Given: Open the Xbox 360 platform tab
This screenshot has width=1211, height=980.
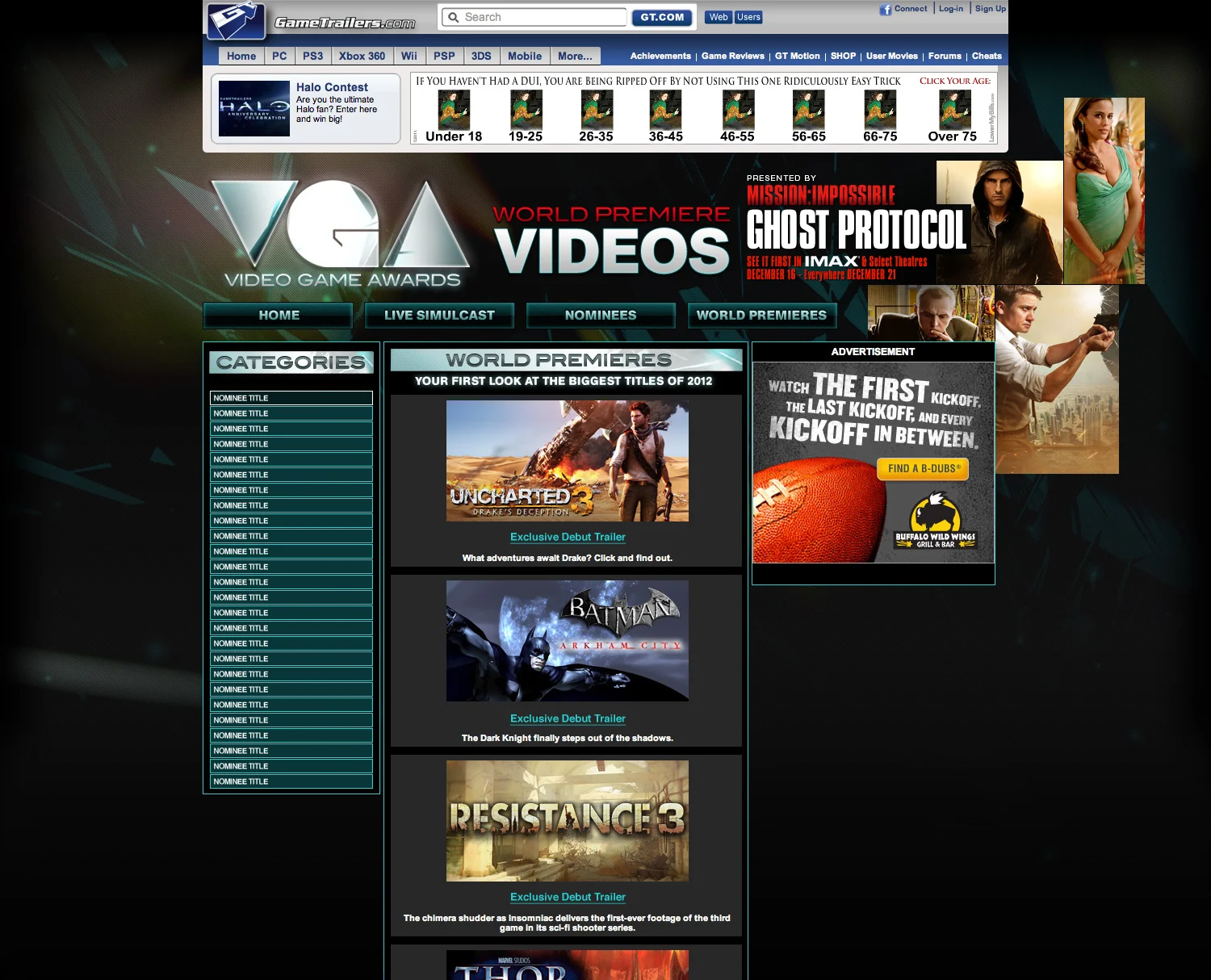Looking at the screenshot, I should click(362, 56).
